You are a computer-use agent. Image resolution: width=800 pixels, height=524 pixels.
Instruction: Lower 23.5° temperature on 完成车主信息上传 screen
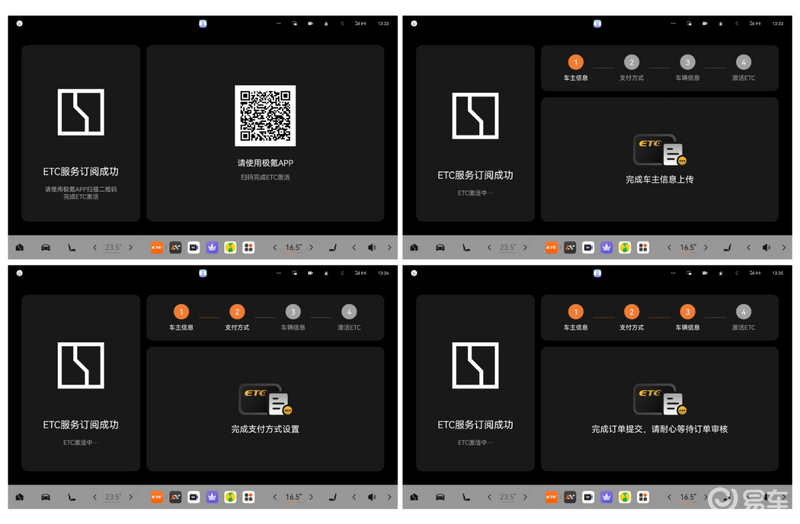click(489, 247)
